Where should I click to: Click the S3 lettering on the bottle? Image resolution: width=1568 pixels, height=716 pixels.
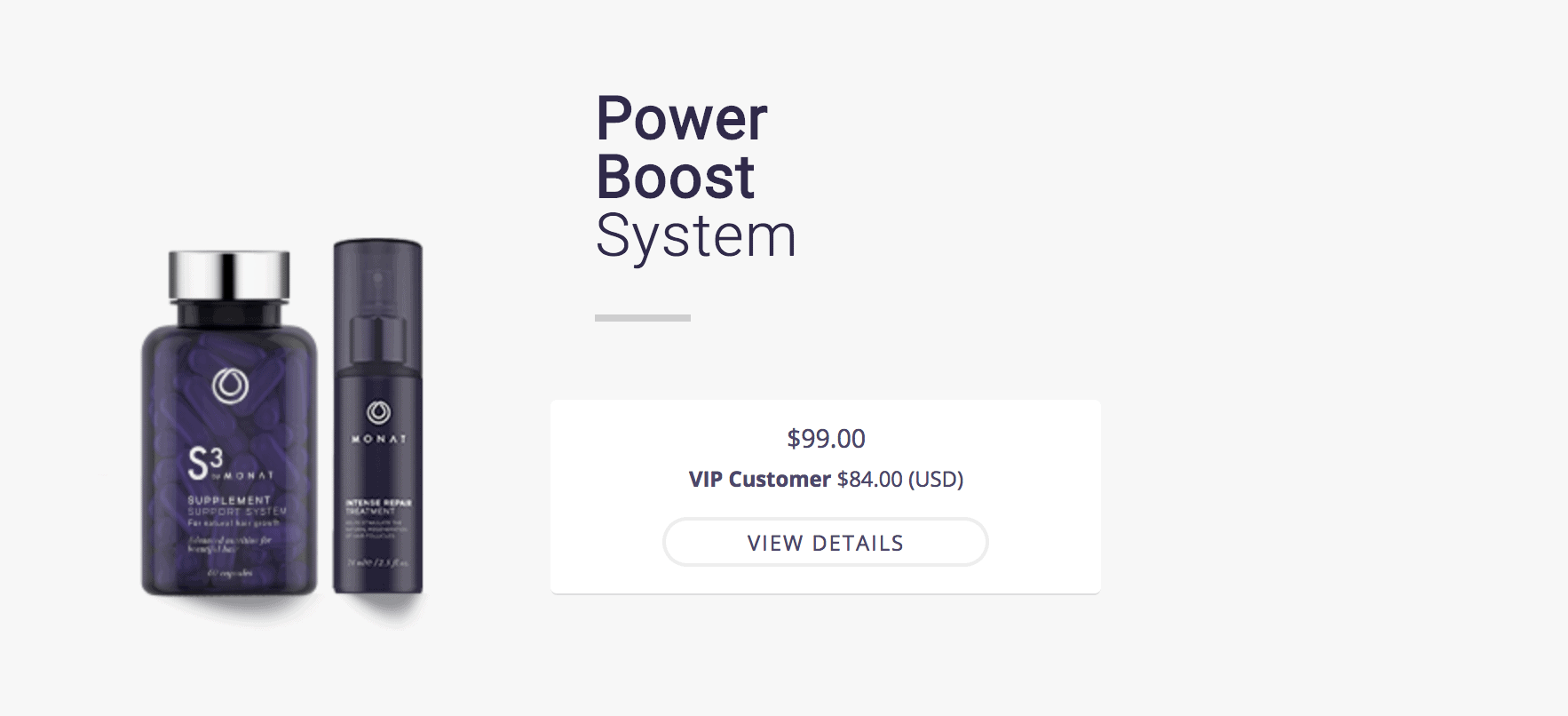click(205, 463)
